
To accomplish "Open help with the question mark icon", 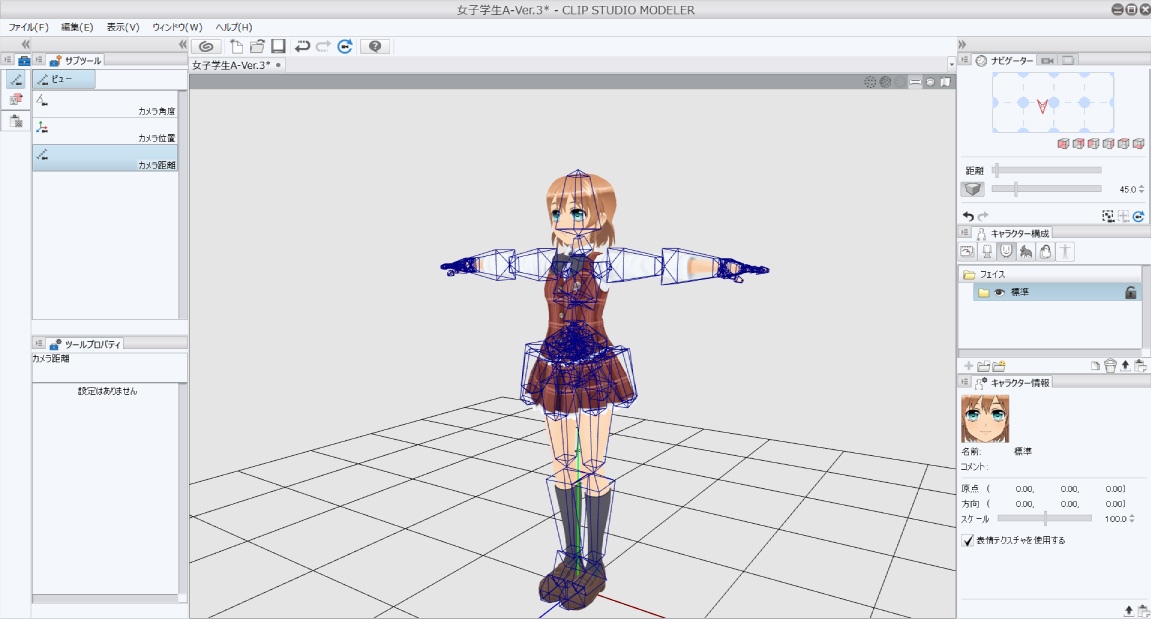I will click(x=375, y=46).
